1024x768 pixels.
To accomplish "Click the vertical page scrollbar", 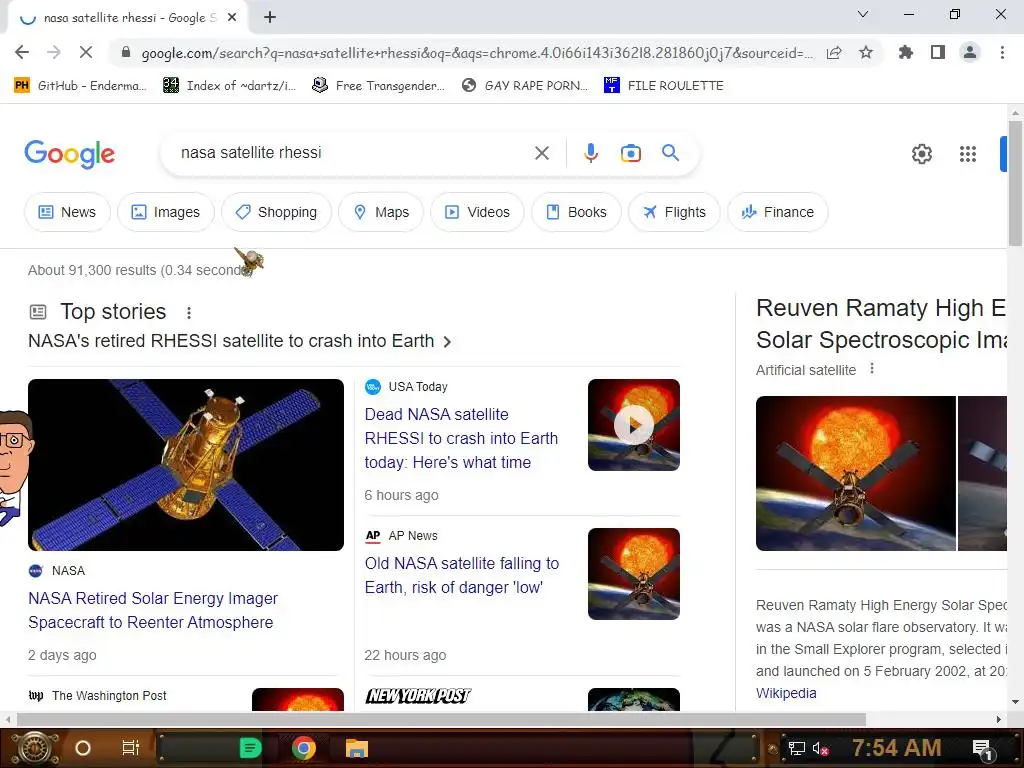I will [x=1015, y=183].
